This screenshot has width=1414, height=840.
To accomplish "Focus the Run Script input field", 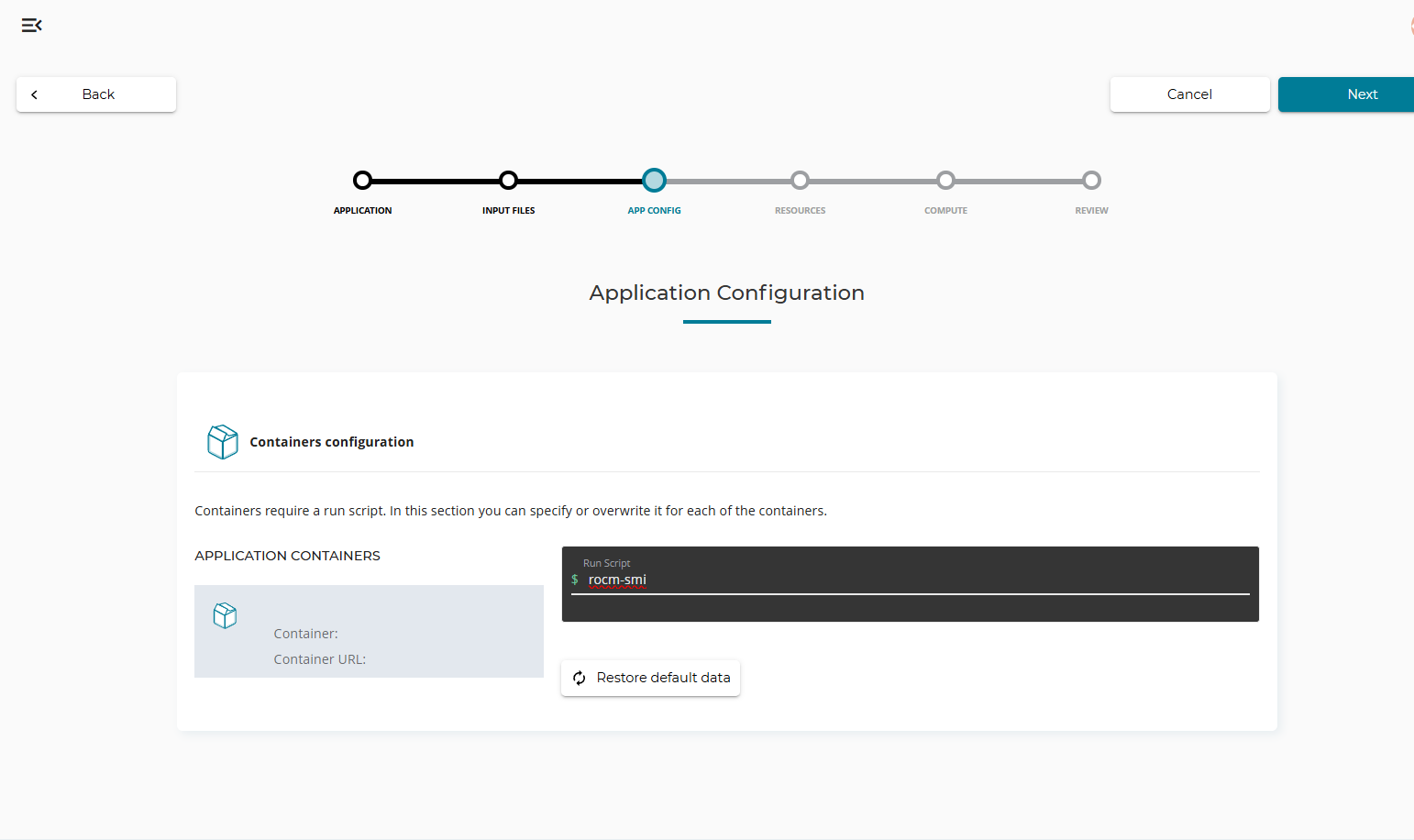I will coord(917,580).
